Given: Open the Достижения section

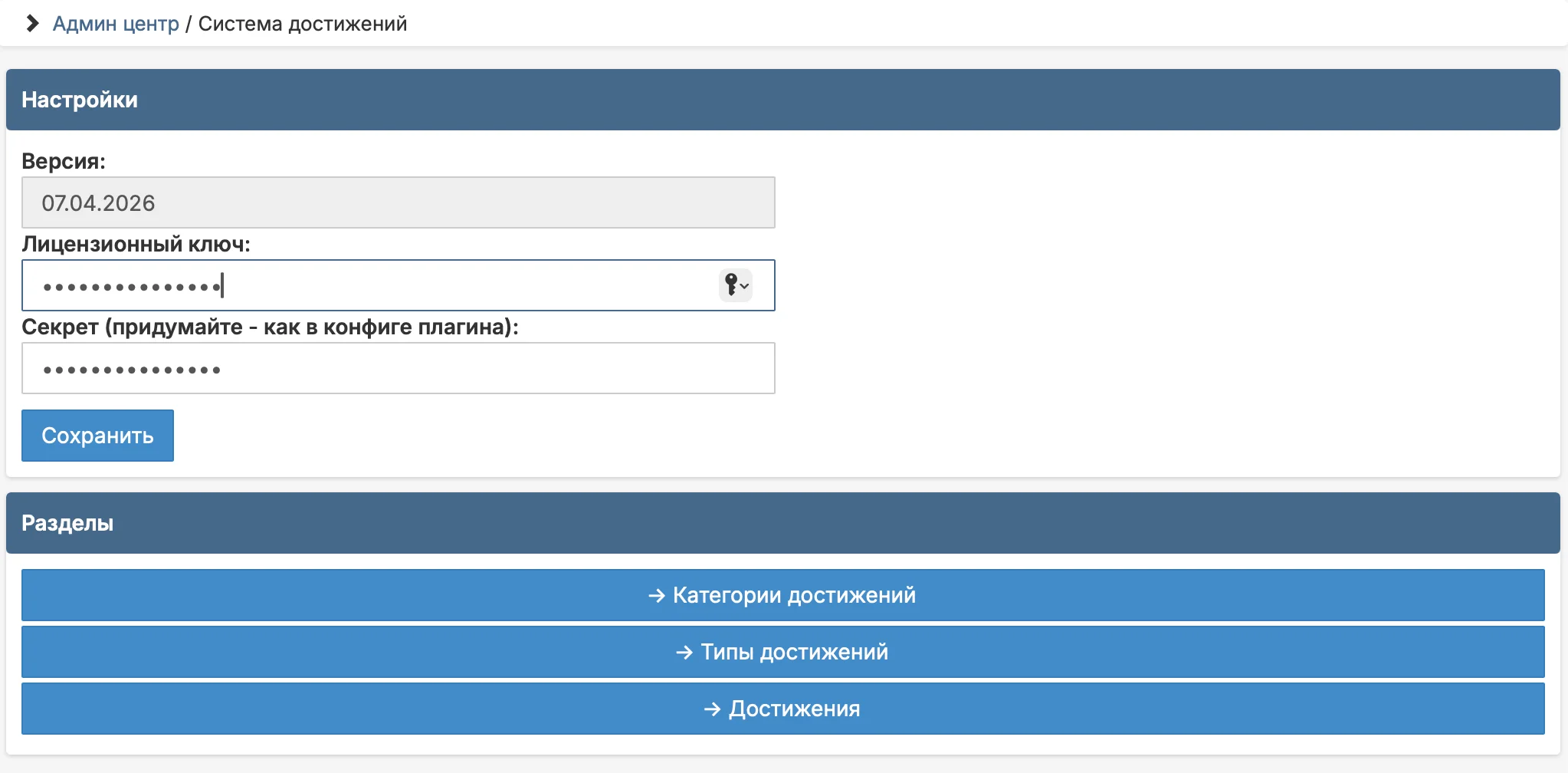Looking at the screenshot, I should [783, 709].
